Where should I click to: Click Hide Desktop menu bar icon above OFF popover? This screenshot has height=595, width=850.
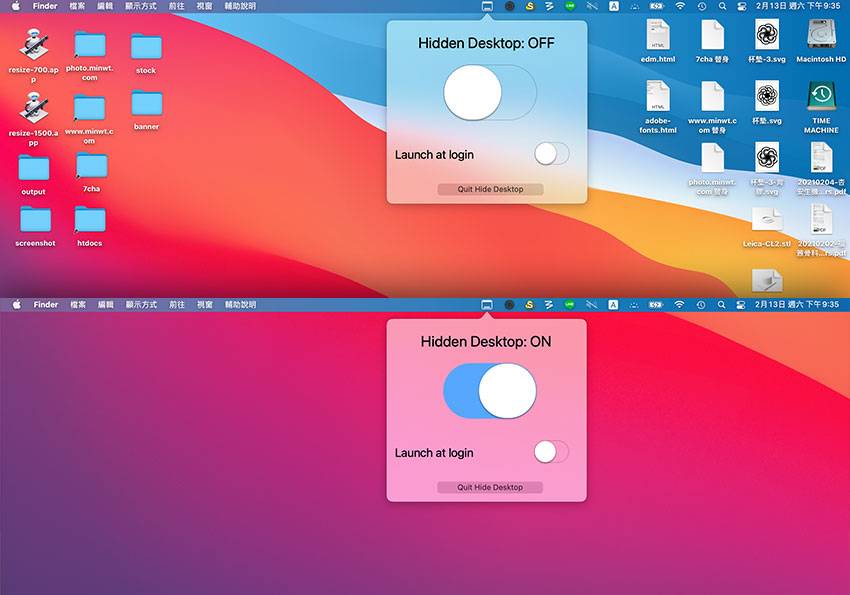[x=487, y=7]
